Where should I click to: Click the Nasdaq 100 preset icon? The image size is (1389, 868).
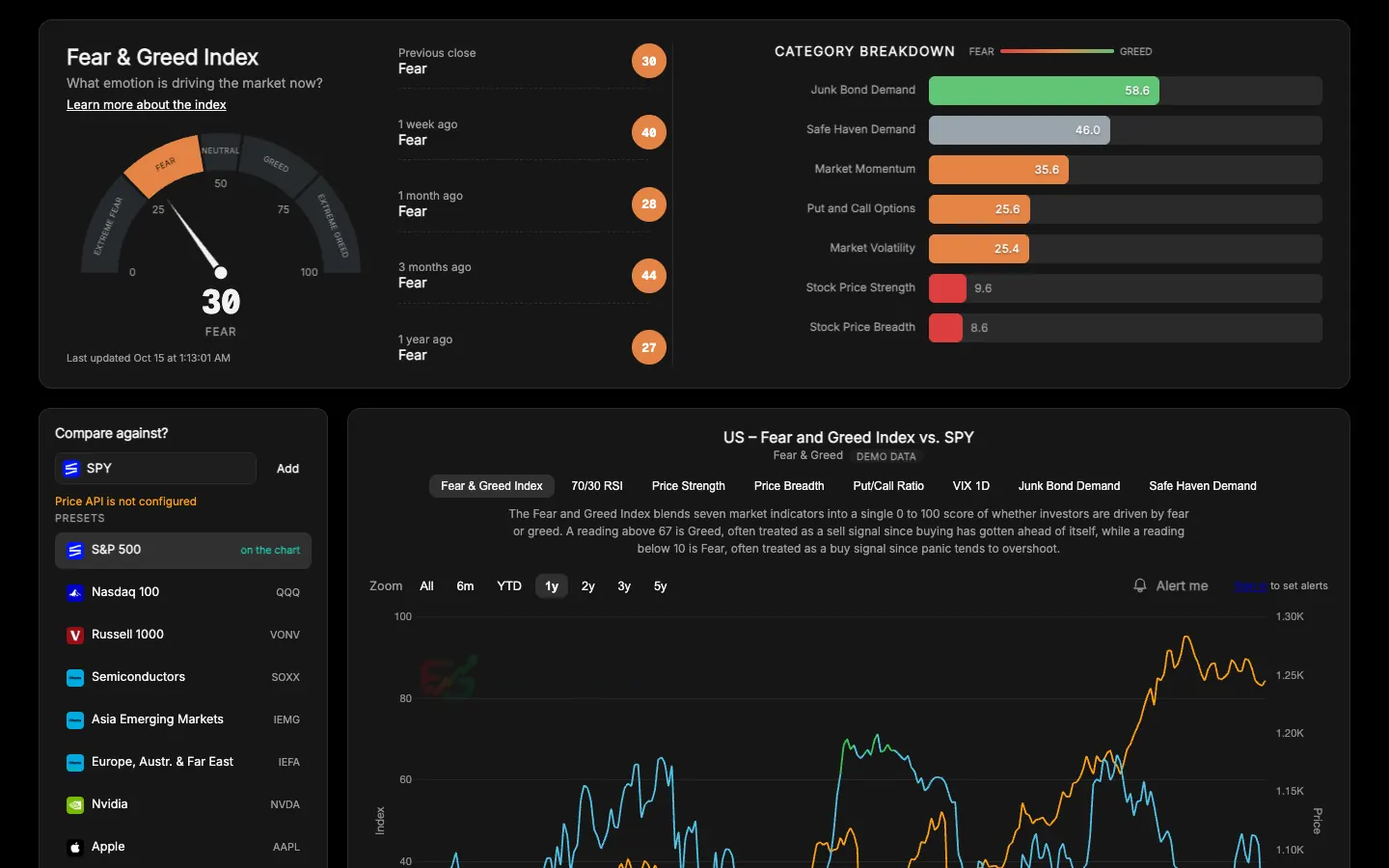pos(75,593)
